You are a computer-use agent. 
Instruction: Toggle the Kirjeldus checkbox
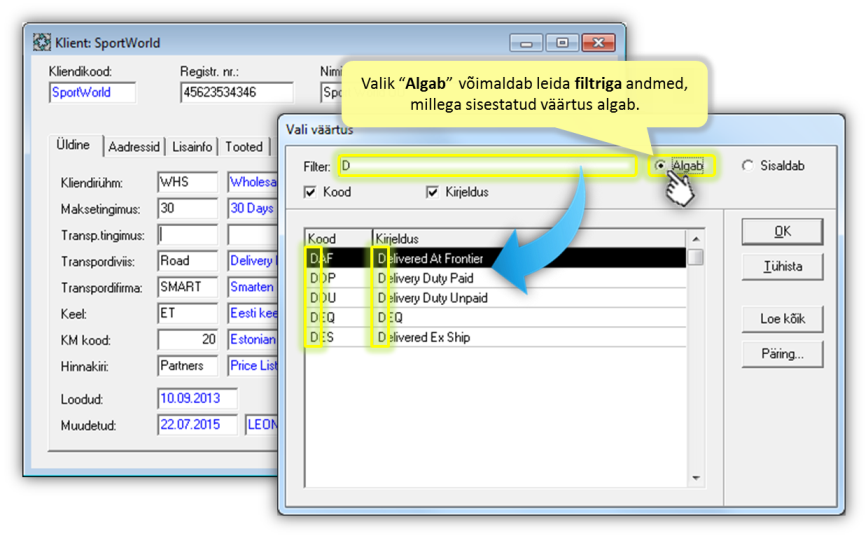(432, 192)
